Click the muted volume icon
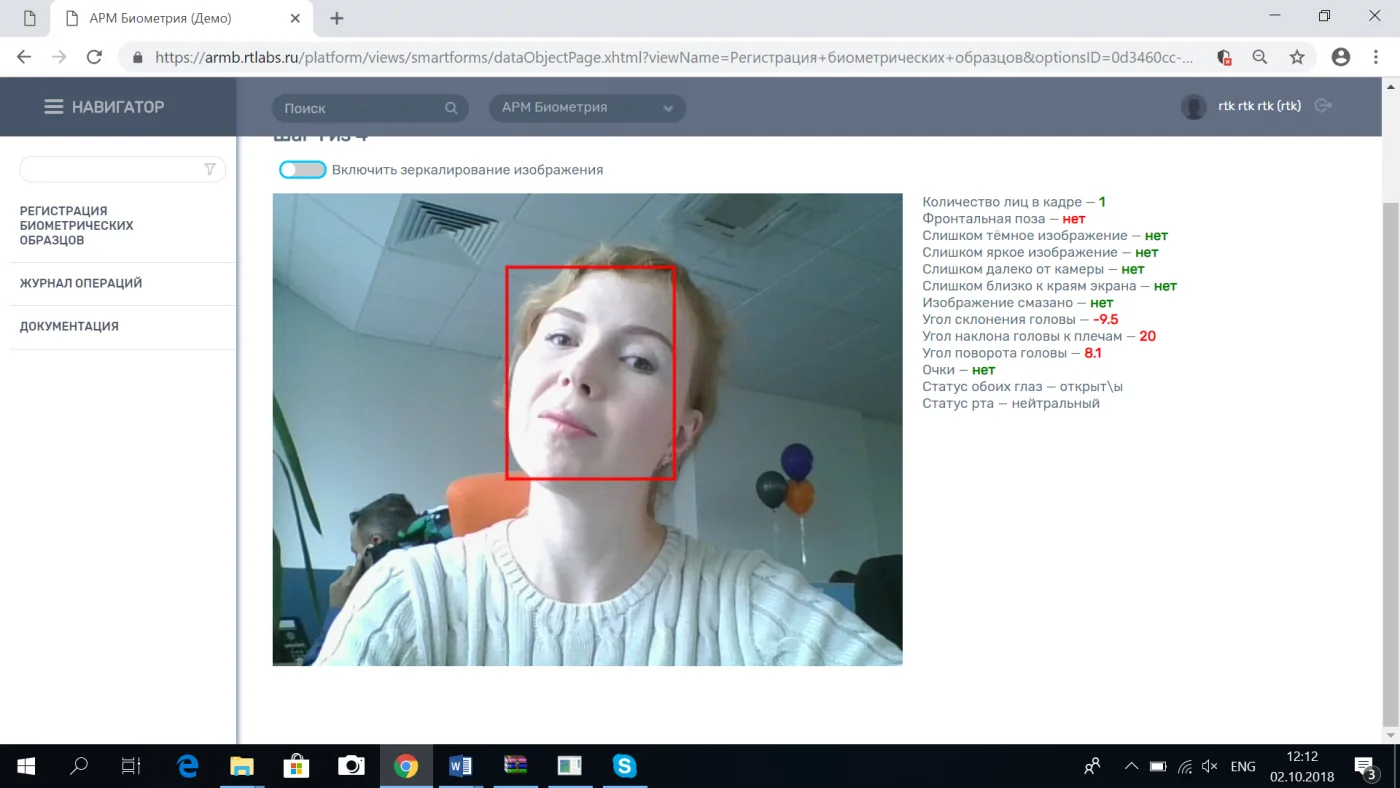Viewport: 1400px width, 788px height. coord(1210,766)
